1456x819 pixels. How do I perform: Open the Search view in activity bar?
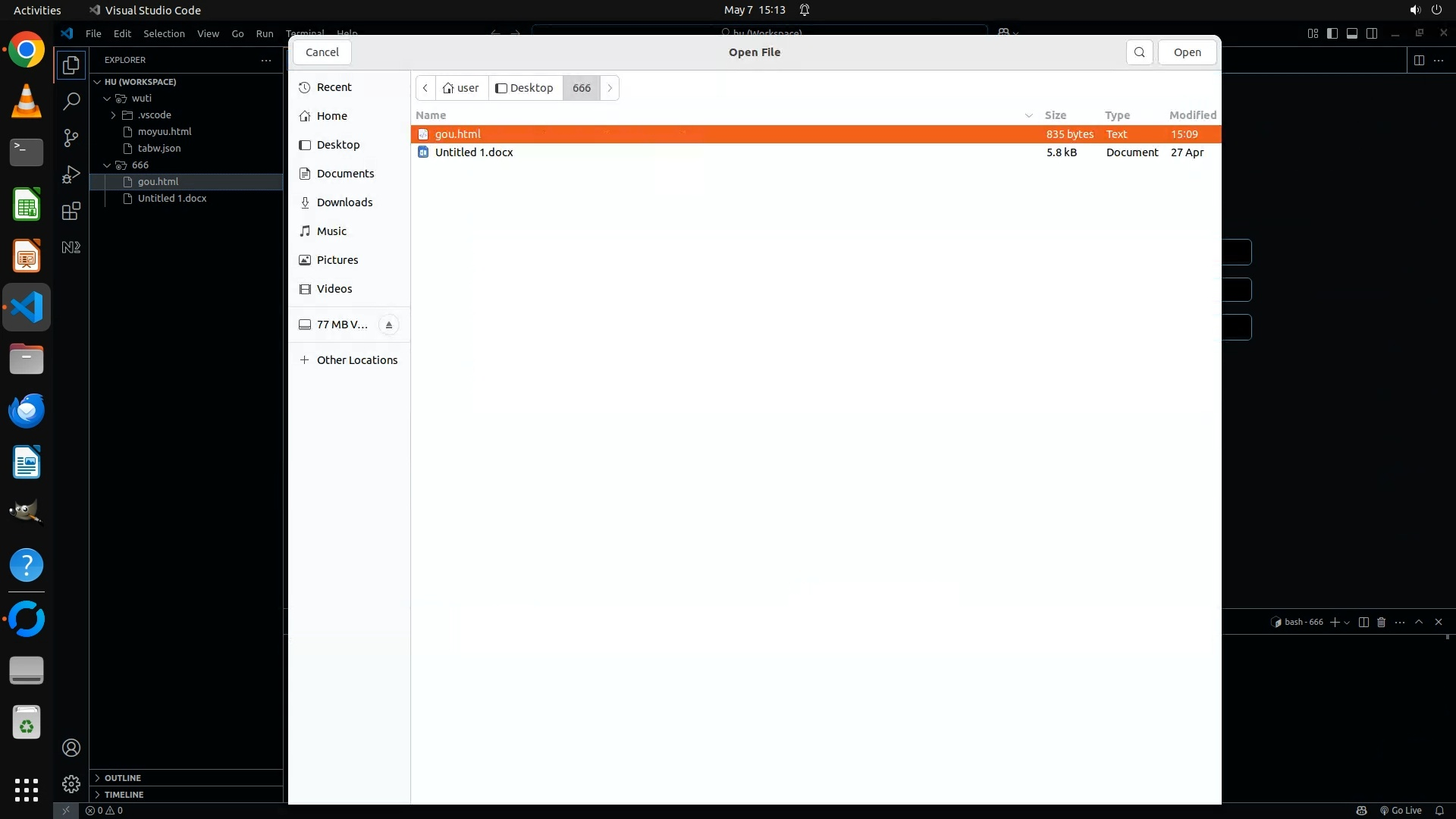(71, 101)
